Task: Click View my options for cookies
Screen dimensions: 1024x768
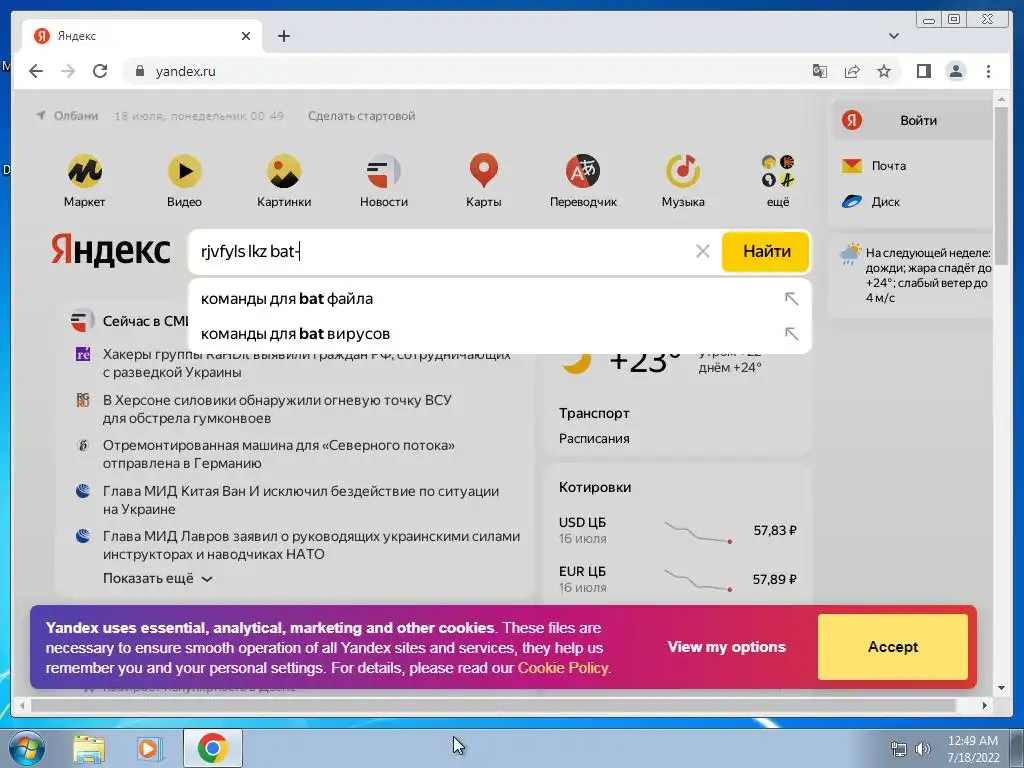Action: 726,647
